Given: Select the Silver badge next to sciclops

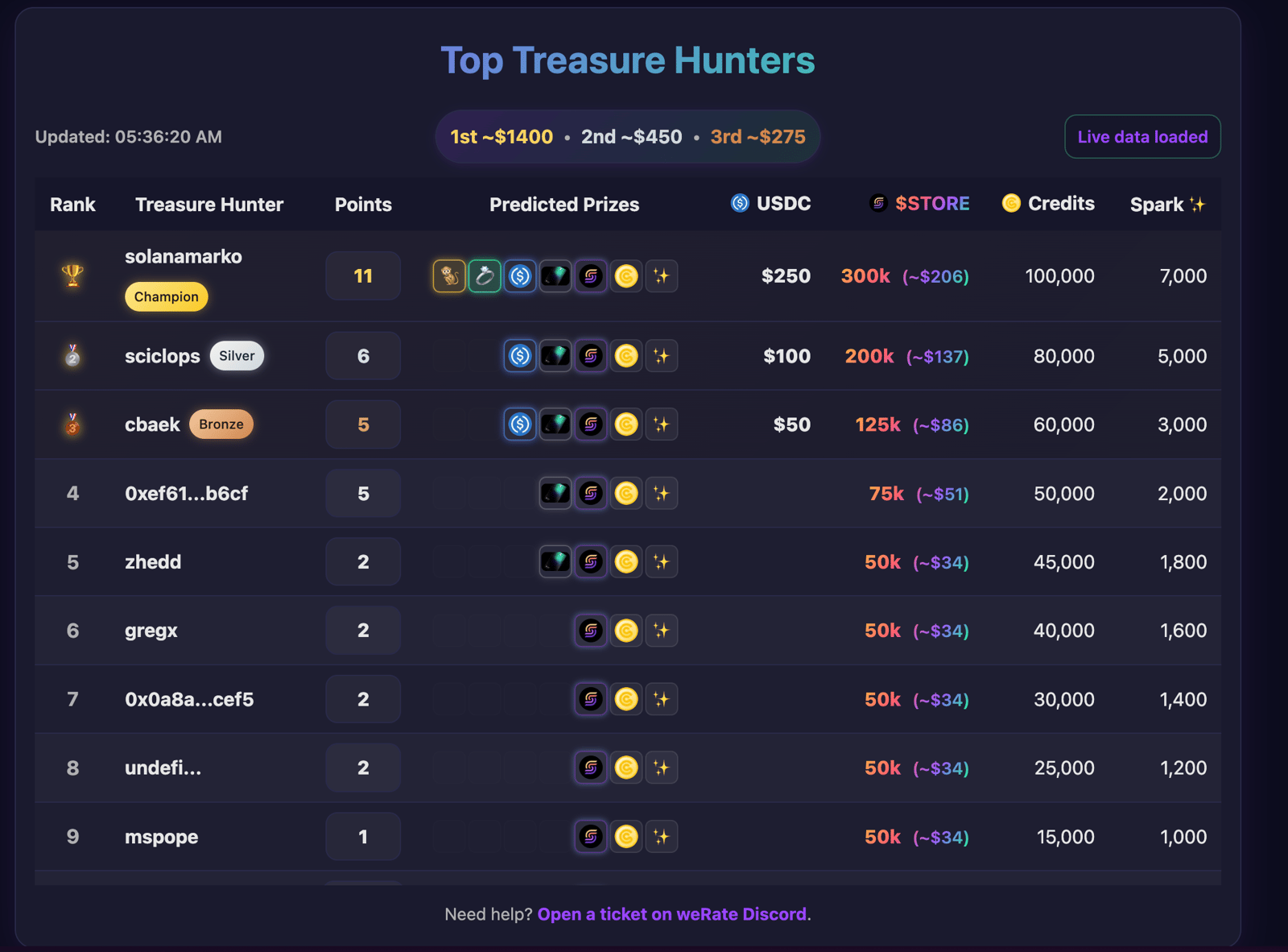Looking at the screenshot, I should (x=237, y=356).
